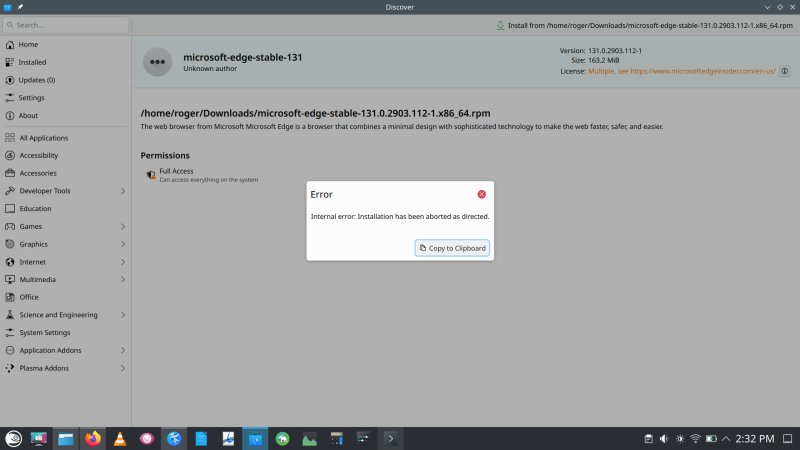Click the show desktop button

(x=788, y=439)
